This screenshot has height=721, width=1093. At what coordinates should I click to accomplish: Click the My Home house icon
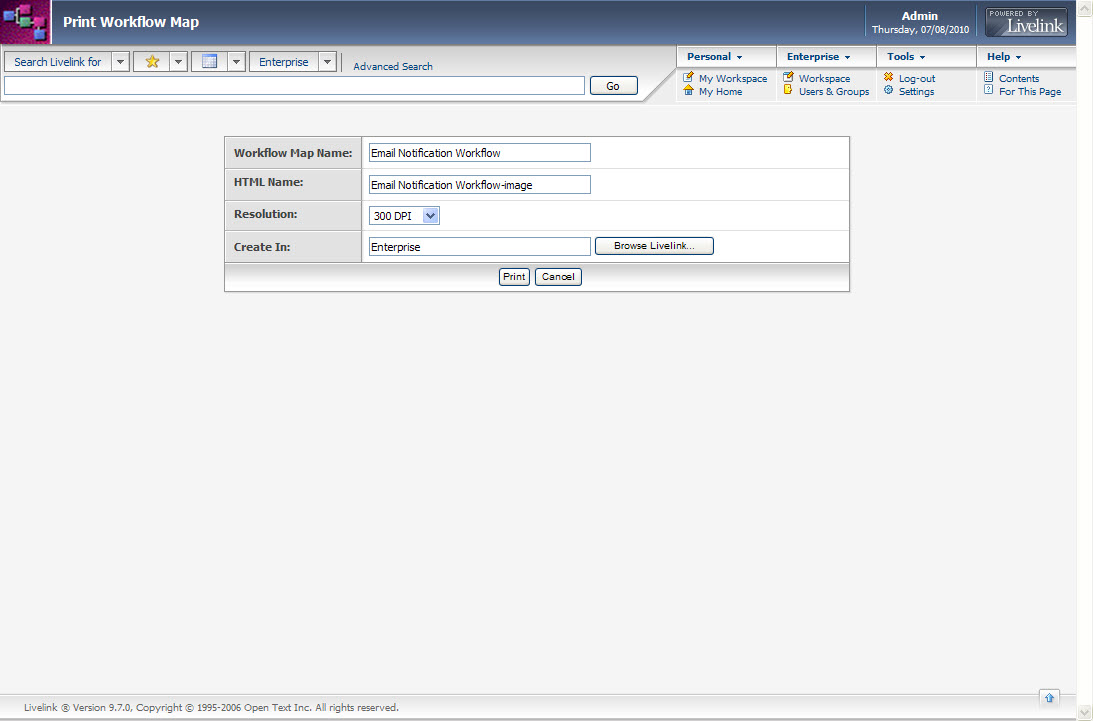[688, 91]
